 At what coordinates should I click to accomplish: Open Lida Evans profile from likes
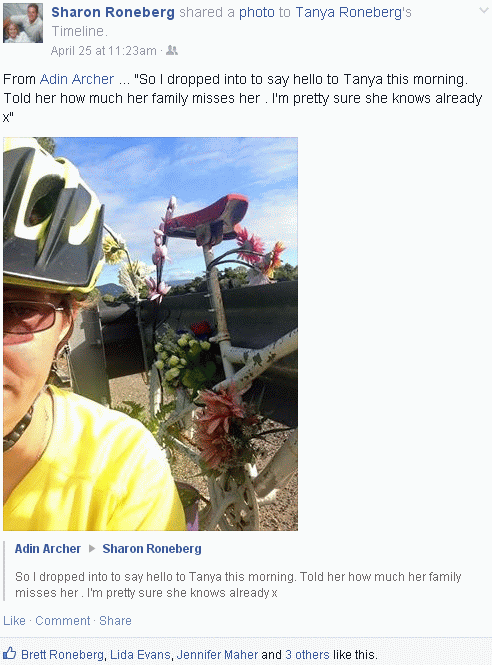140,655
